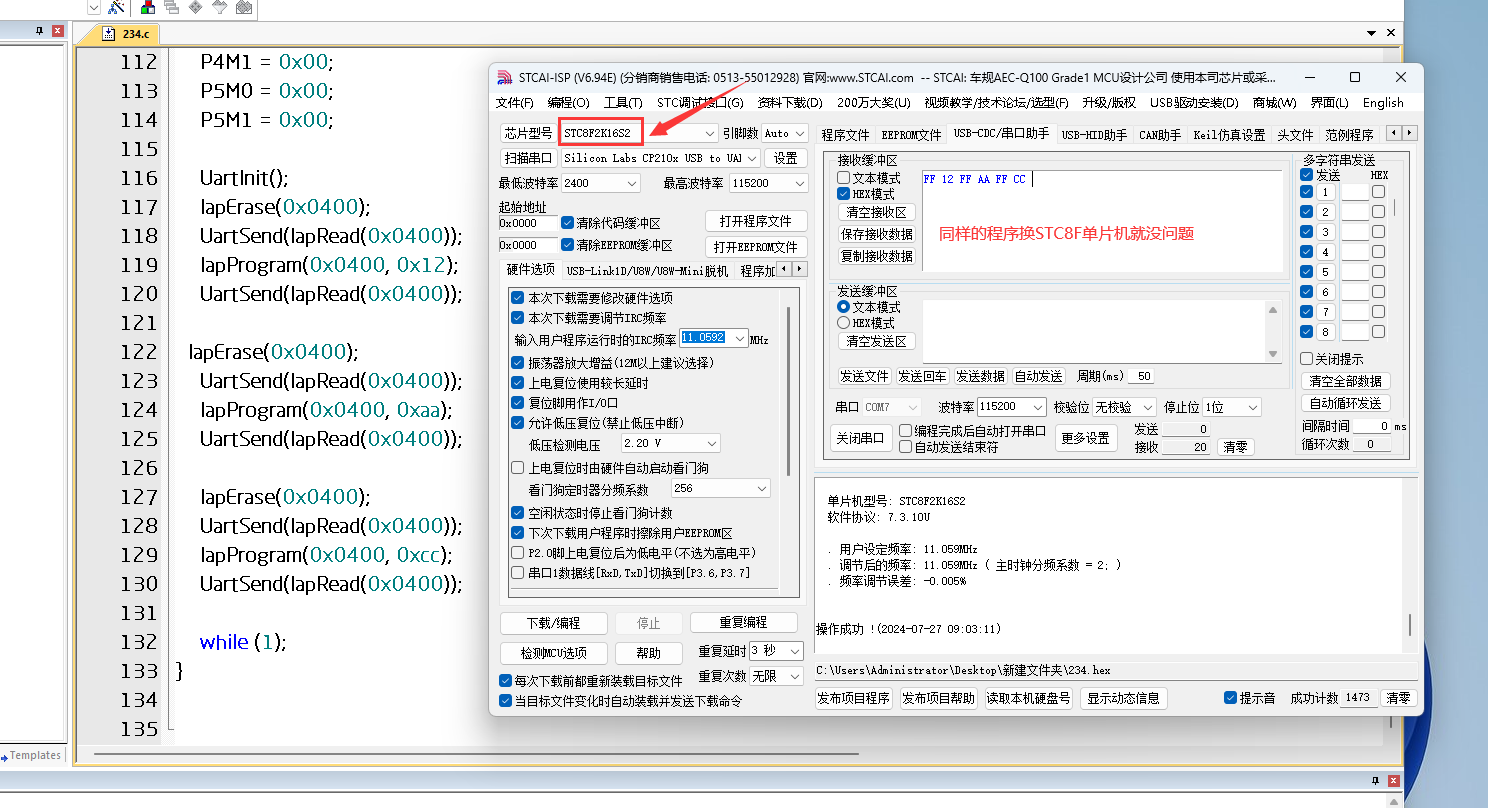Click the 下载/编程 button
Image resolution: width=1488 pixels, height=808 pixels.
pos(553,623)
